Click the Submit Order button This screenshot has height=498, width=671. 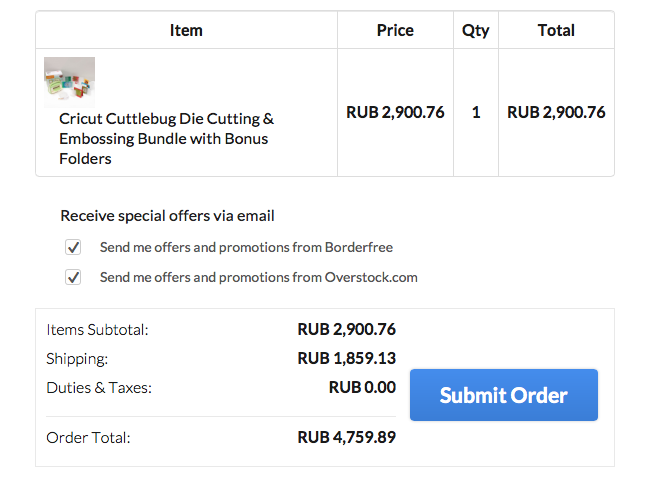pyautogui.click(x=503, y=395)
